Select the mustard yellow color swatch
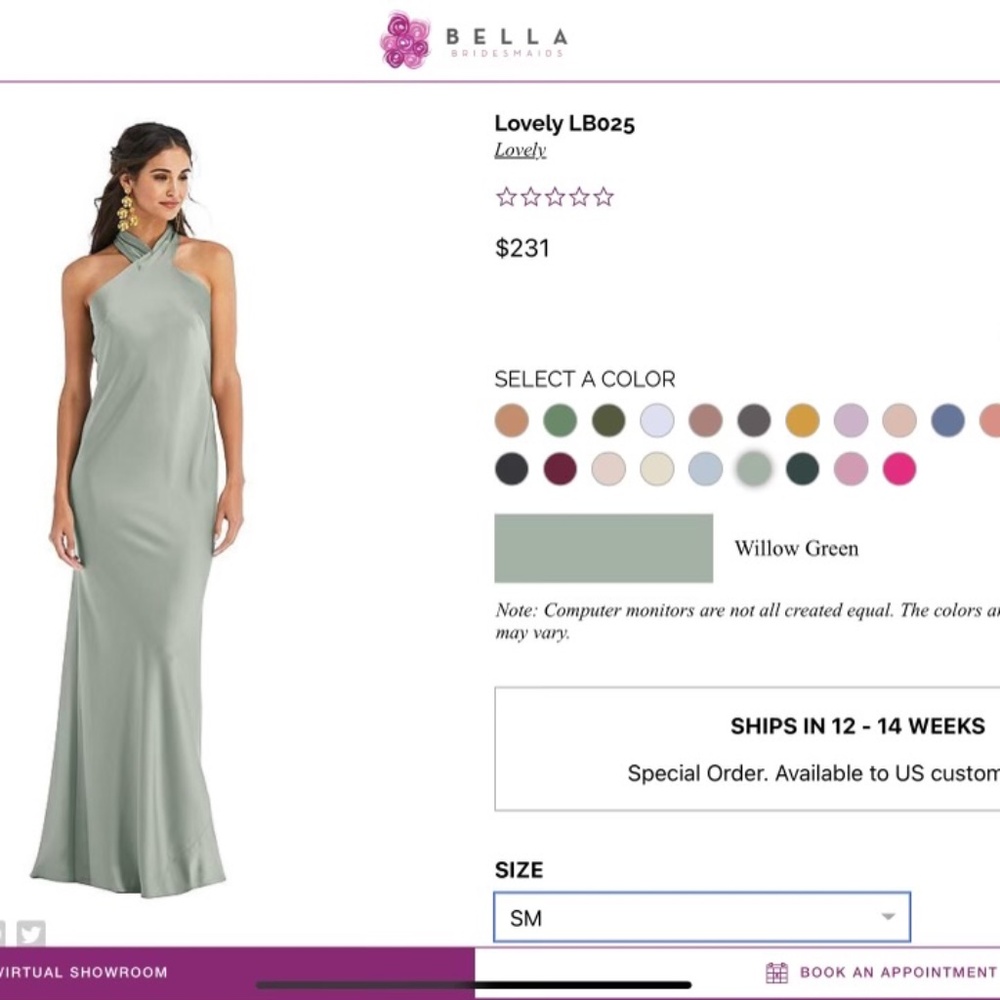Screen dimensions: 1000x1000 pyautogui.click(x=802, y=420)
